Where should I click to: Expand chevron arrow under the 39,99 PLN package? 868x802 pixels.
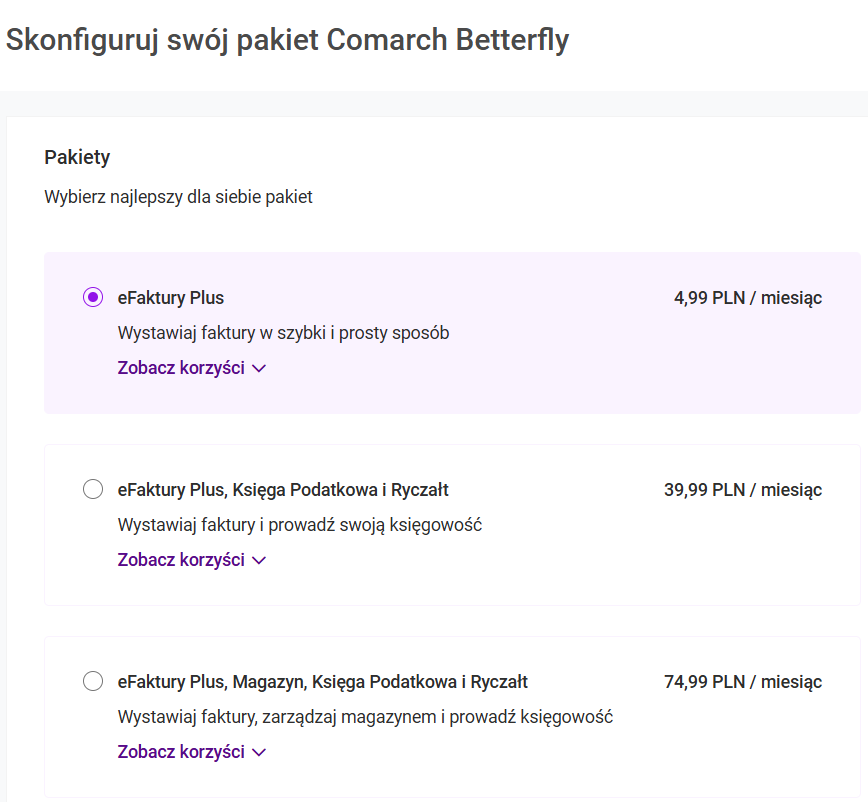260,560
